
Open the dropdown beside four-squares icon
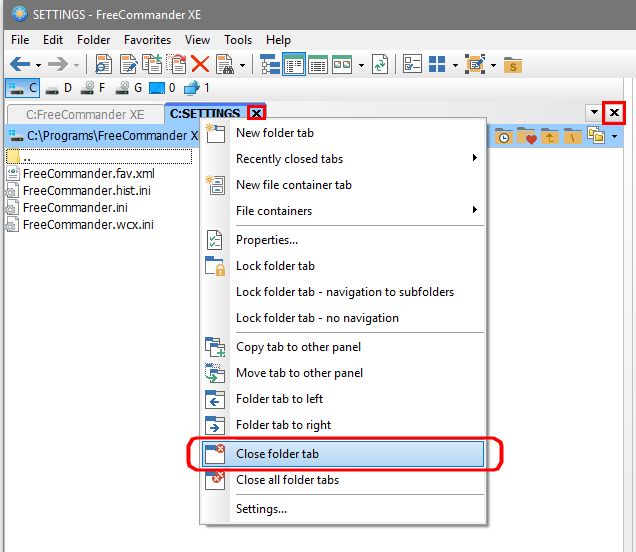(455, 65)
